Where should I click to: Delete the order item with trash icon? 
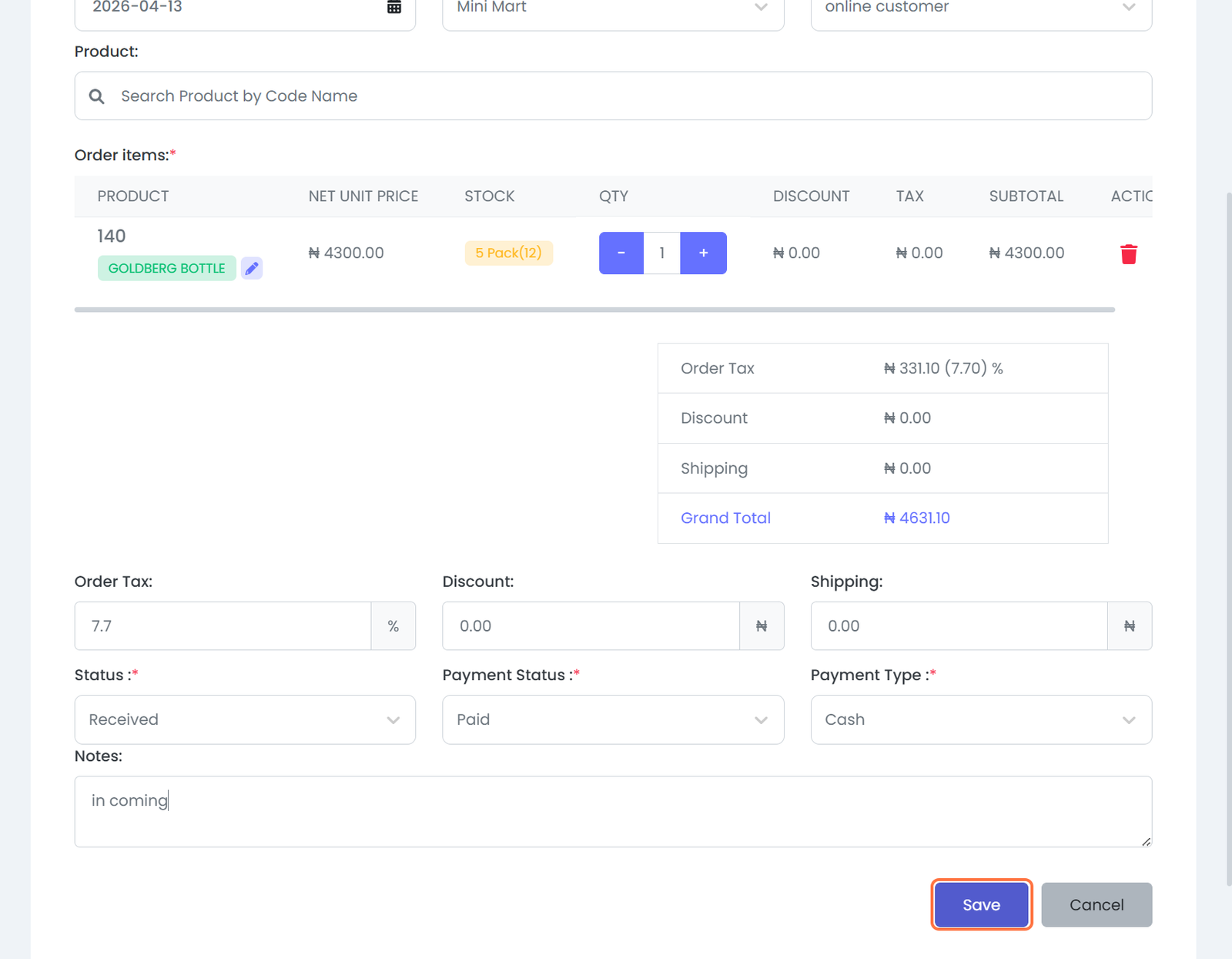tap(1128, 253)
